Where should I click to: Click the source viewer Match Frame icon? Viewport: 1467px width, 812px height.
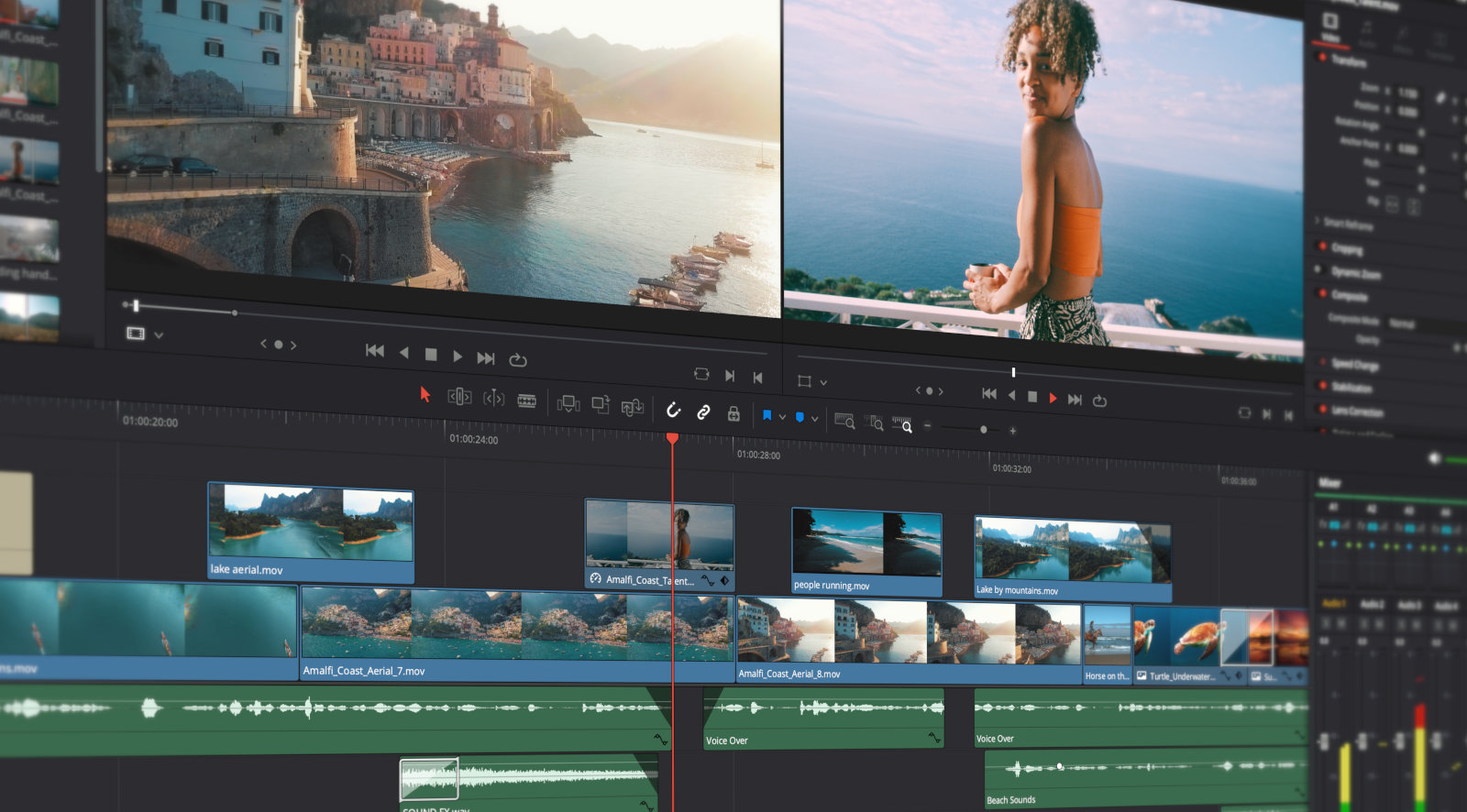(x=701, y=374)
